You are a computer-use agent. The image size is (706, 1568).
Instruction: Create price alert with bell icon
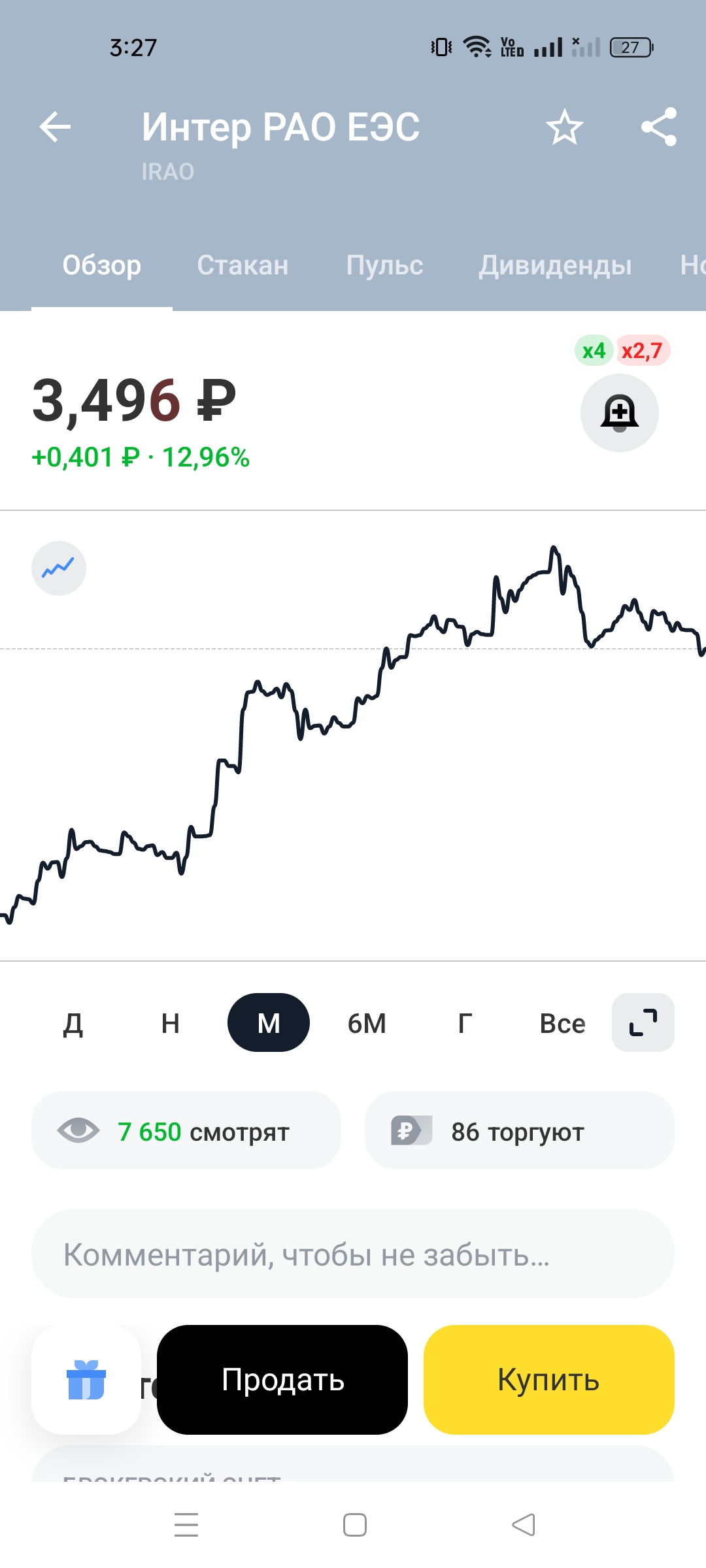click(619, 413)
